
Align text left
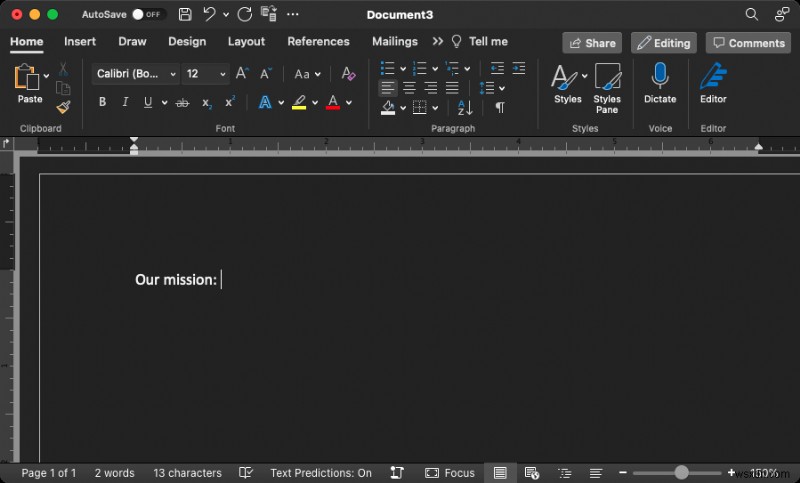tap(388, 88)
